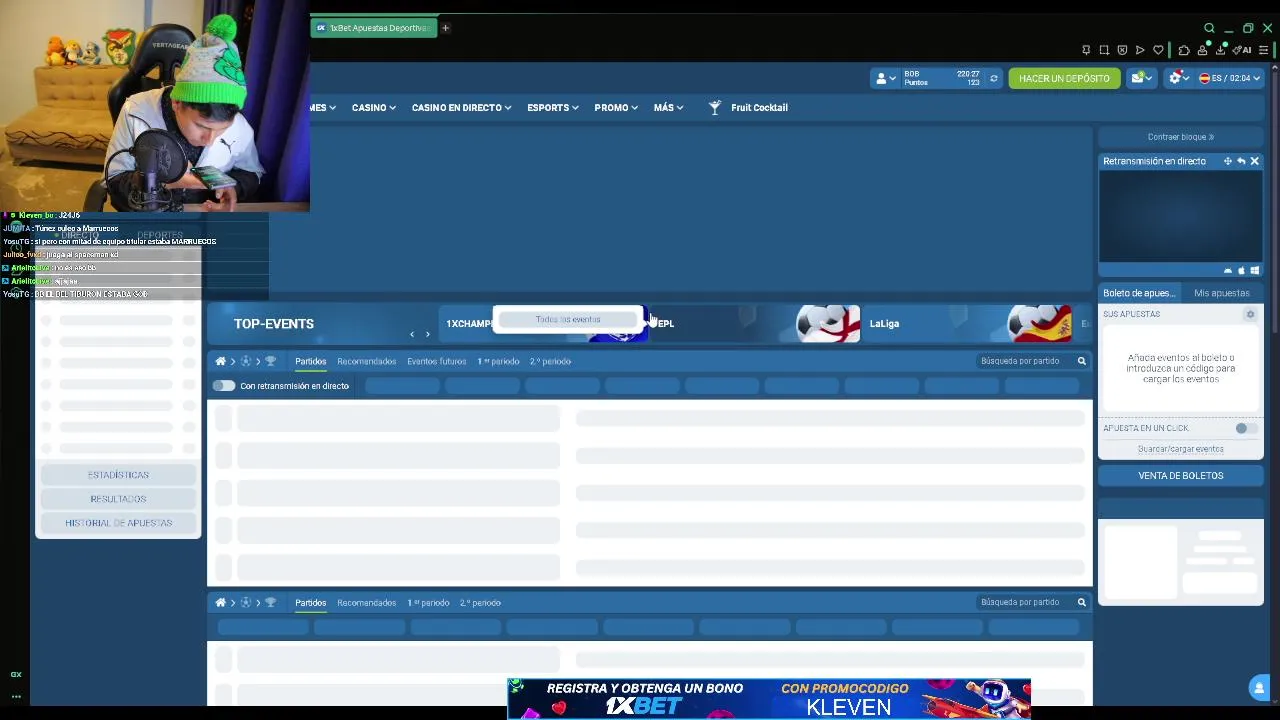Open the browser downloads icon
Screen dimensions: 1280x720
(x=1220, y=50)
